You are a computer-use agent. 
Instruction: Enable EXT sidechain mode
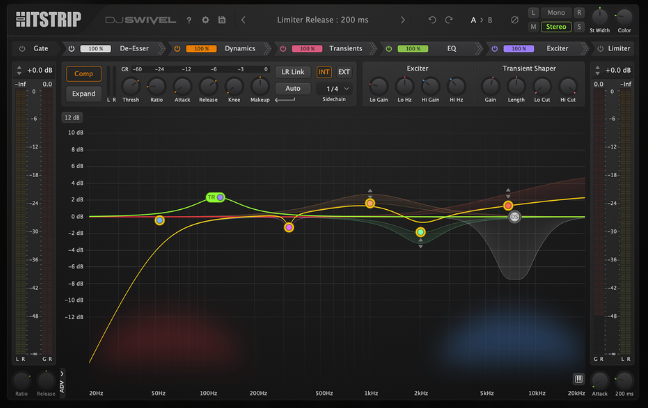[344, 72]
